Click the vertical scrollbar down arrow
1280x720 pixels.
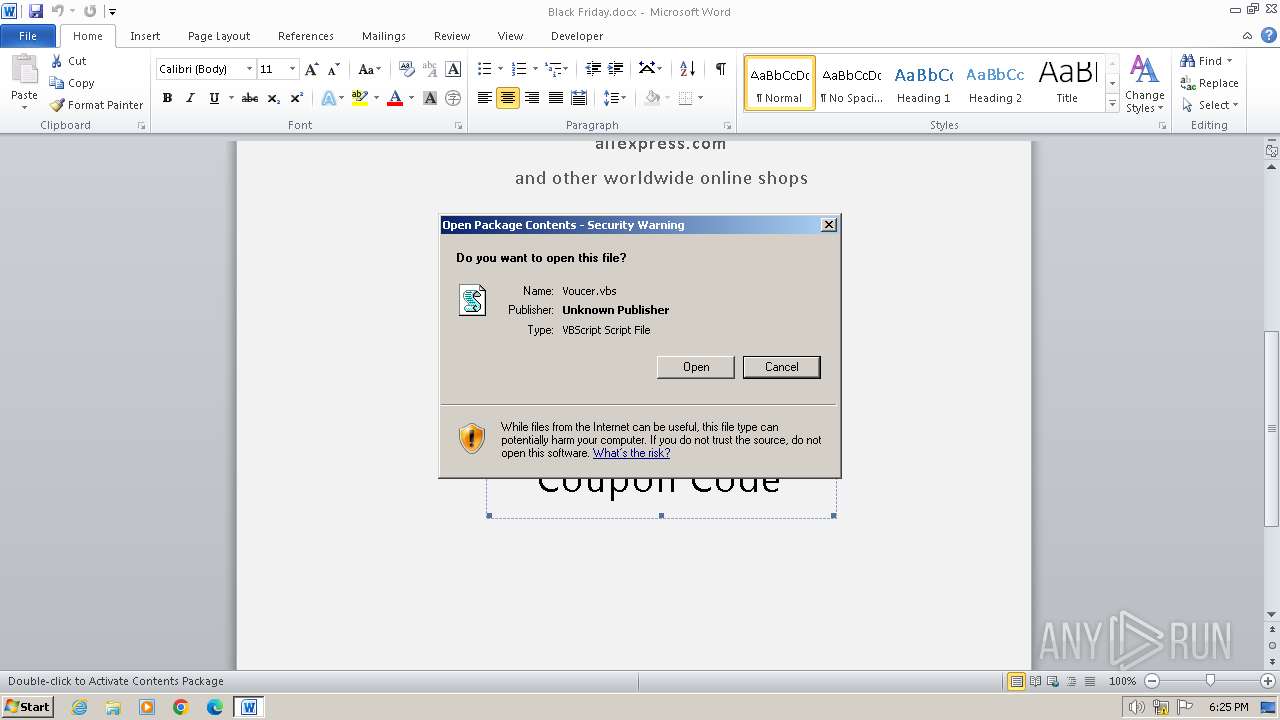pos(1272,614)
